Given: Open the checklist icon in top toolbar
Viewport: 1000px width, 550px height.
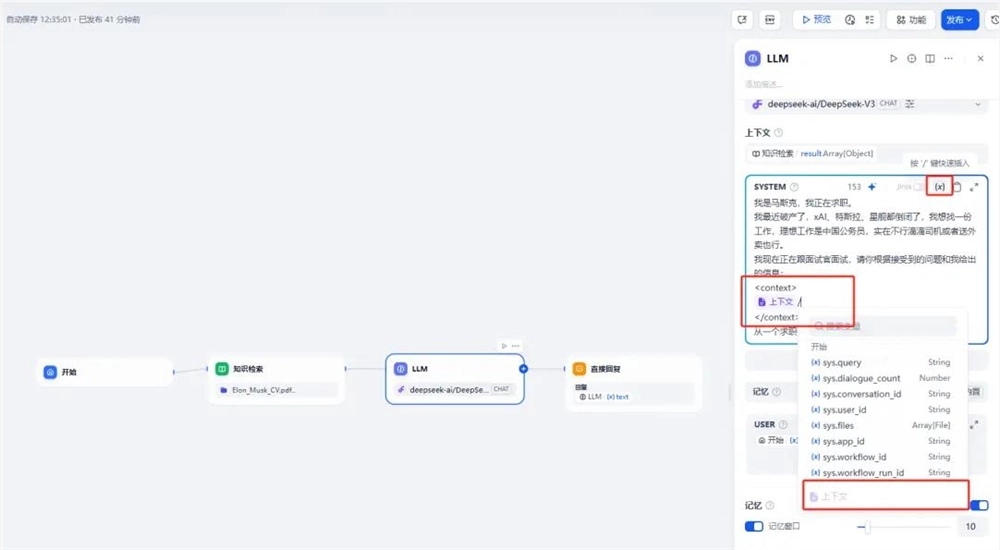Looking at the screenshot, I should 869,20.
